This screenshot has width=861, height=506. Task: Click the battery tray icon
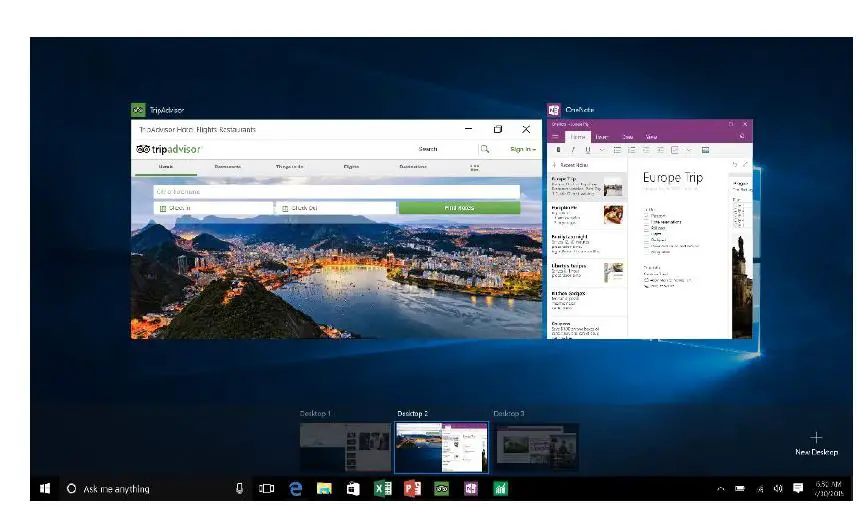click(x=740, y=488)
